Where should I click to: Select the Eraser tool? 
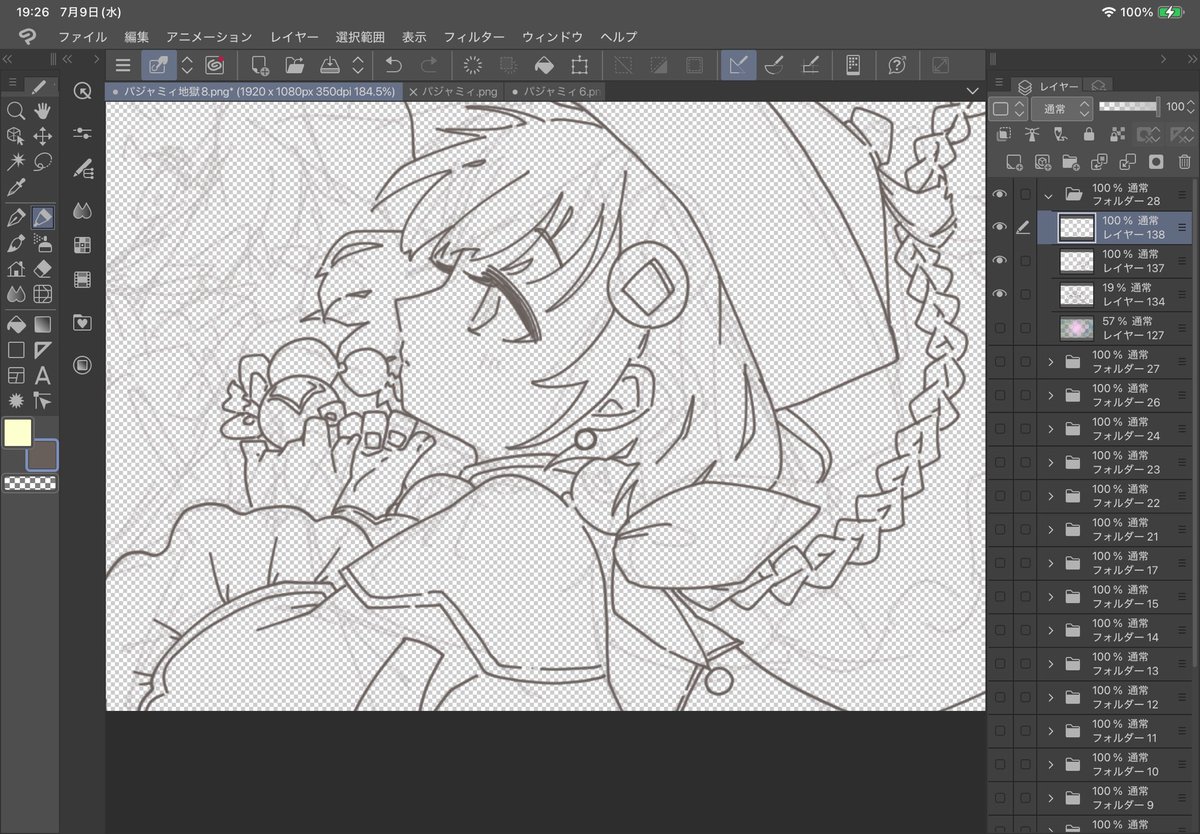point(43,269)
